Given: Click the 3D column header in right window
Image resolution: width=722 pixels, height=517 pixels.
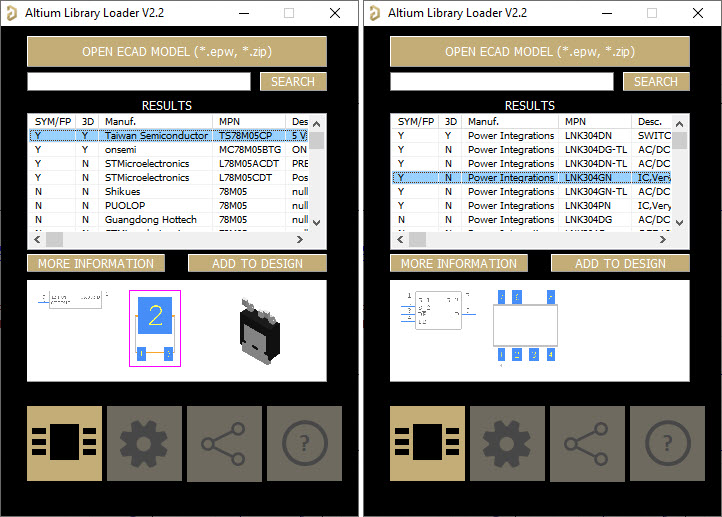Looking at the screenshot, I should (x=450, y=122).
